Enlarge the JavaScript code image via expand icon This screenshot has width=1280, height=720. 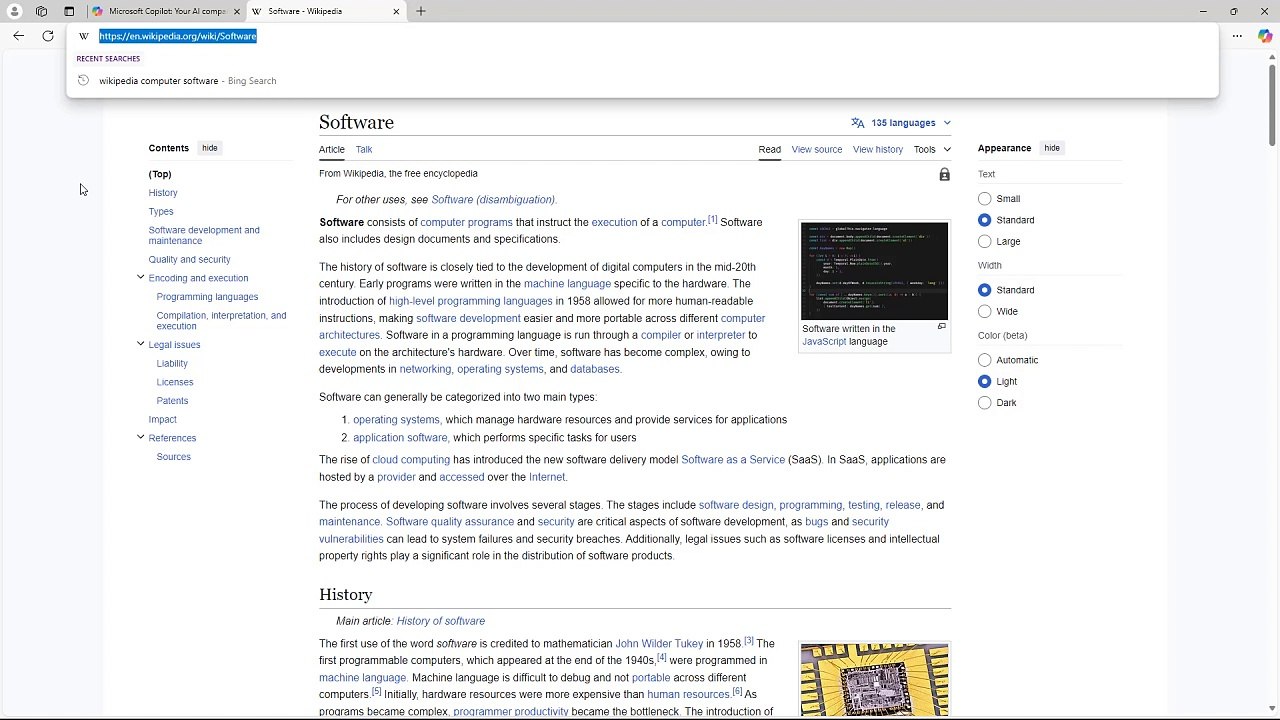point(941,327)
